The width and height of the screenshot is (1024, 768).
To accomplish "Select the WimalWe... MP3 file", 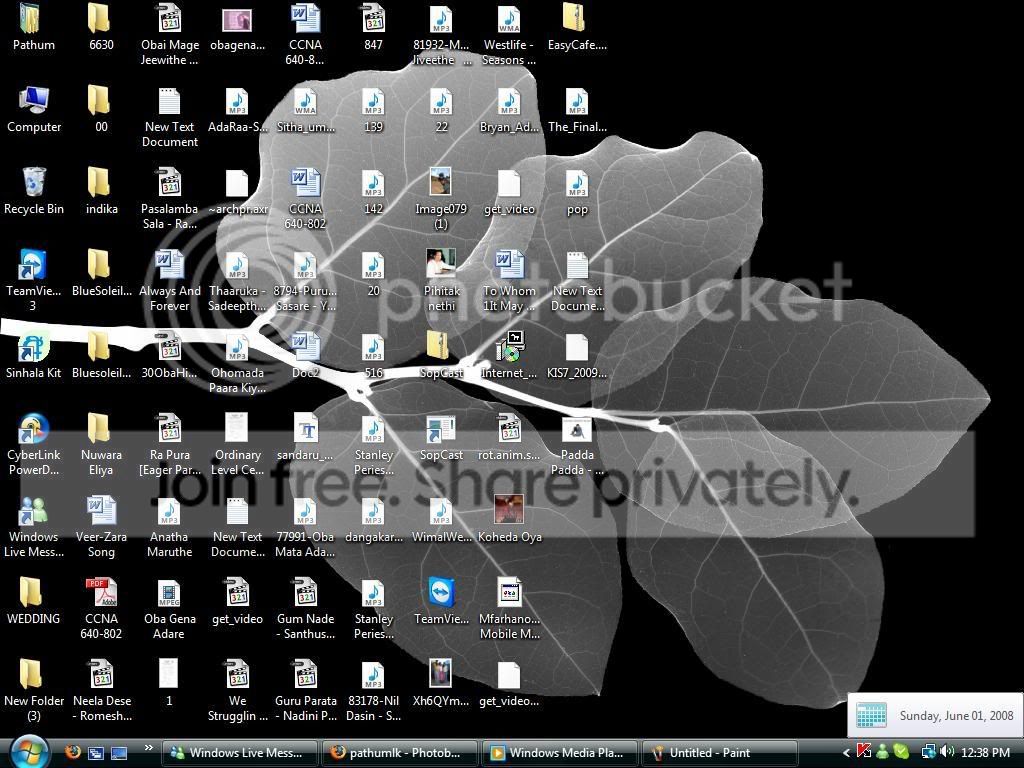I will [441, 513].
